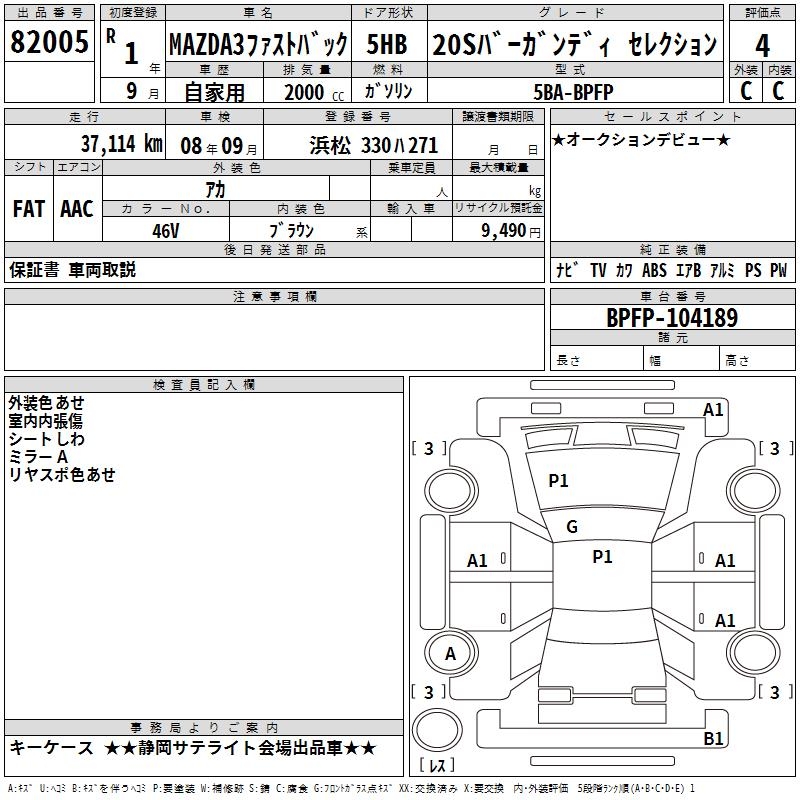
Task: Click the inspection expiry 08年09月
Action: 219,146
